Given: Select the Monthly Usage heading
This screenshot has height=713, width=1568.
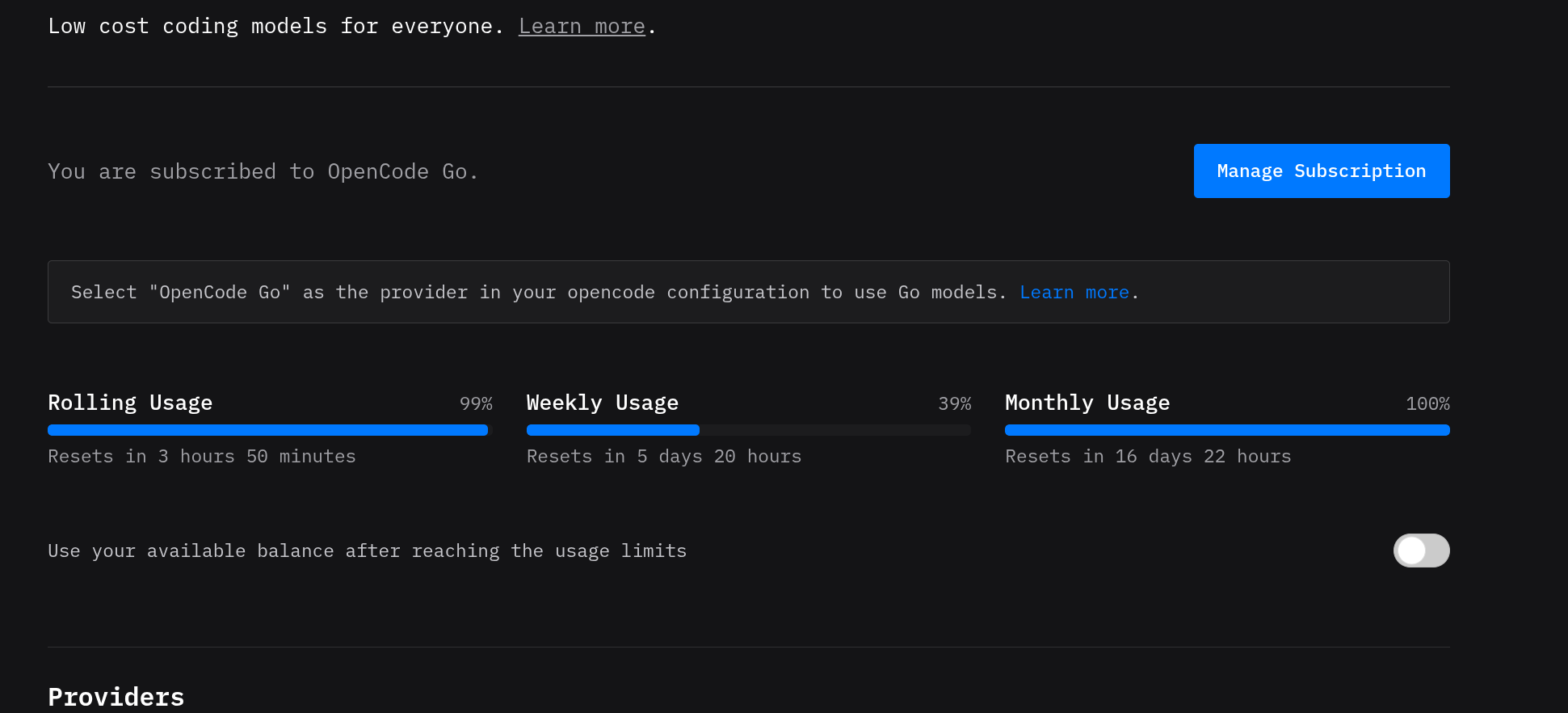Looking at the screenshot, I should (x=1087, y=403).
